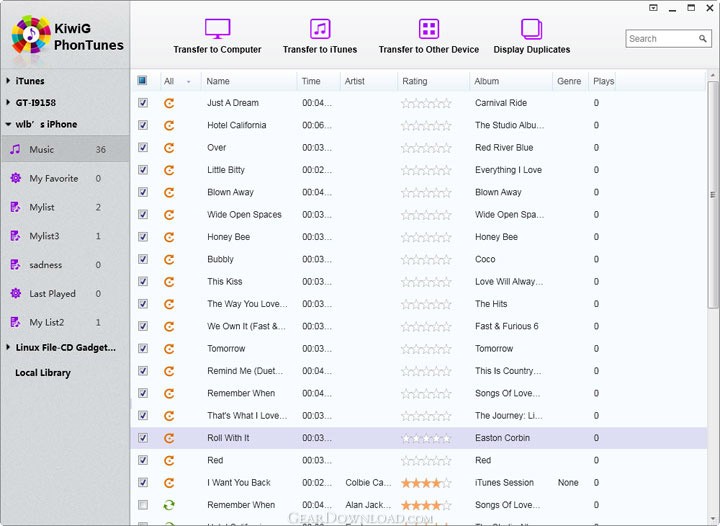The image size is (720, 526).
Task: Uncheck the We Own It (Fast &... checkbox
Action: coord(143,326)
